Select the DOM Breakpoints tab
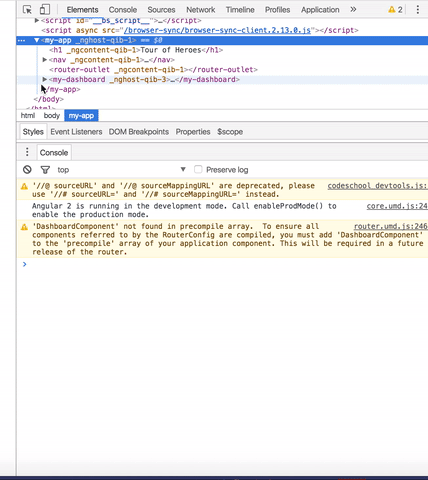 [x=139, y=132]
